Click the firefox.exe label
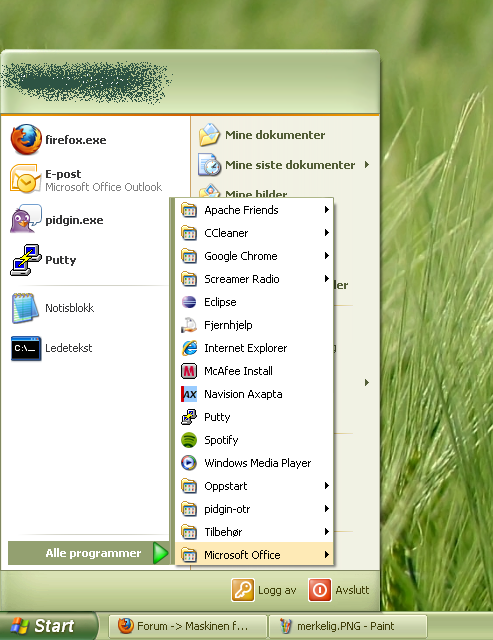This screenshot has width=493, height=640. pyautogui.click(x=76, y=140)
